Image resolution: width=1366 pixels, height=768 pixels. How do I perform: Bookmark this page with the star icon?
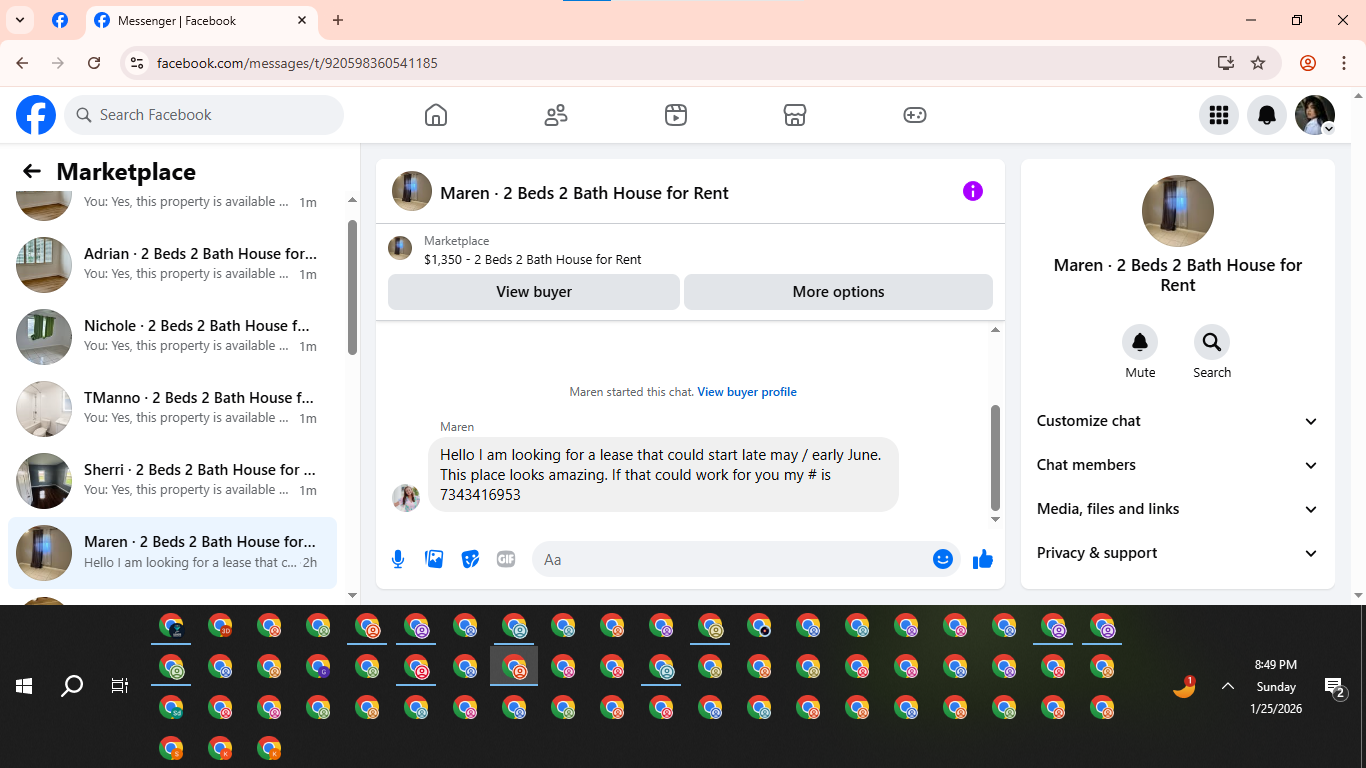[x=1258, y=63]
